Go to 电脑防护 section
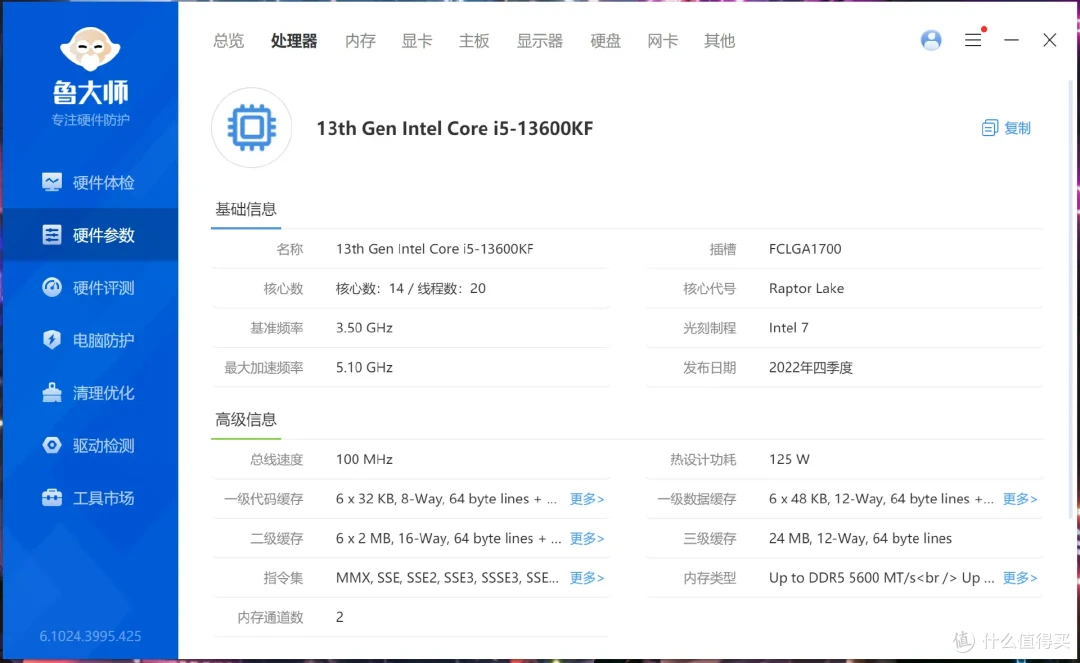The height and width of the screenshot is (663, 1080). 90,340
